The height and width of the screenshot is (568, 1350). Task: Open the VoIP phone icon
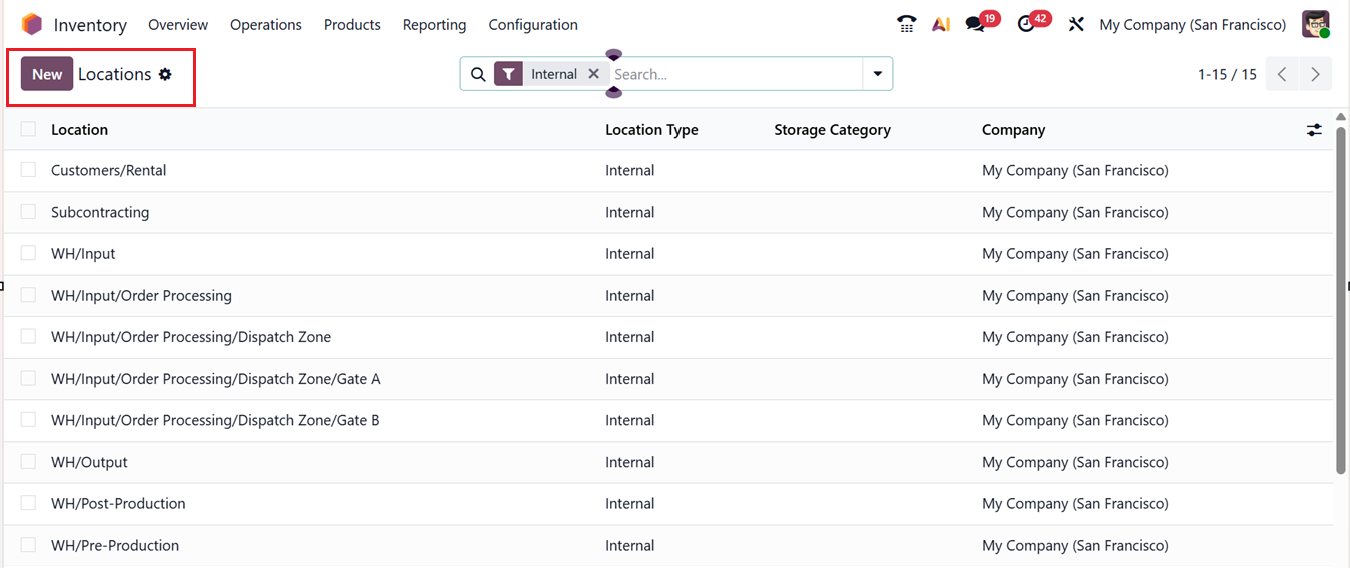point(907,24)
